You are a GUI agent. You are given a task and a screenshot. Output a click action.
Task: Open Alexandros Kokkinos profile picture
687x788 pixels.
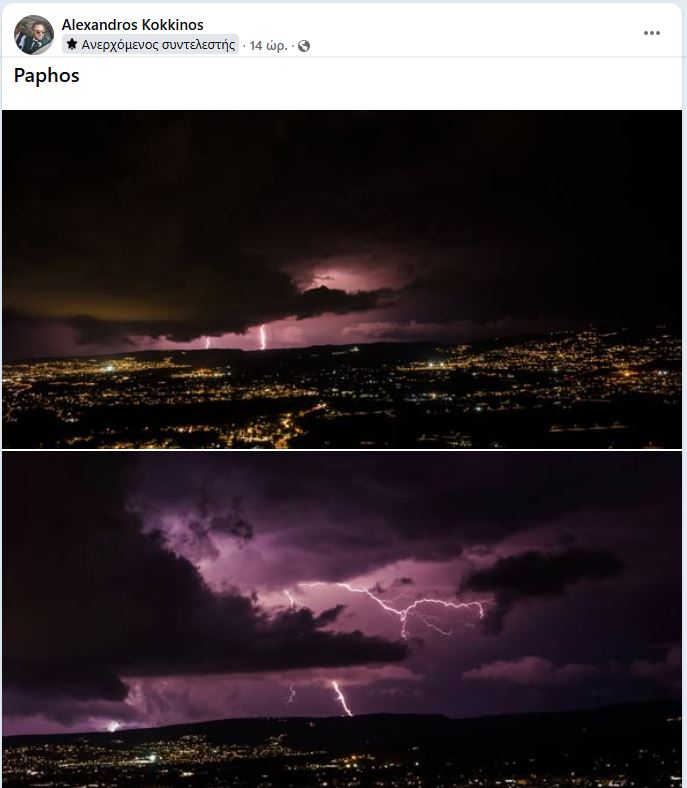click(x=34, y=35)
